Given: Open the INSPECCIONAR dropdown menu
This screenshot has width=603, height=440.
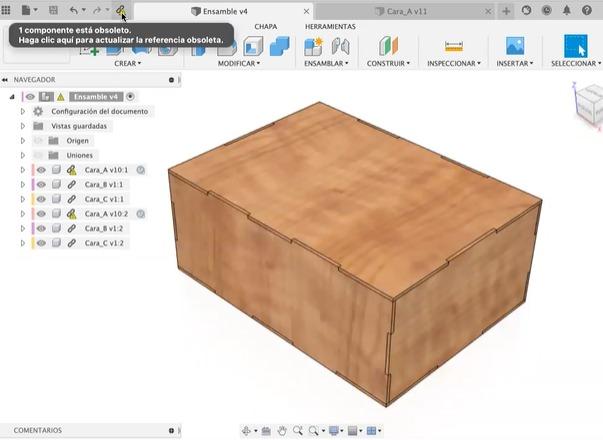Looking at the screenshot, I should 454,63.
